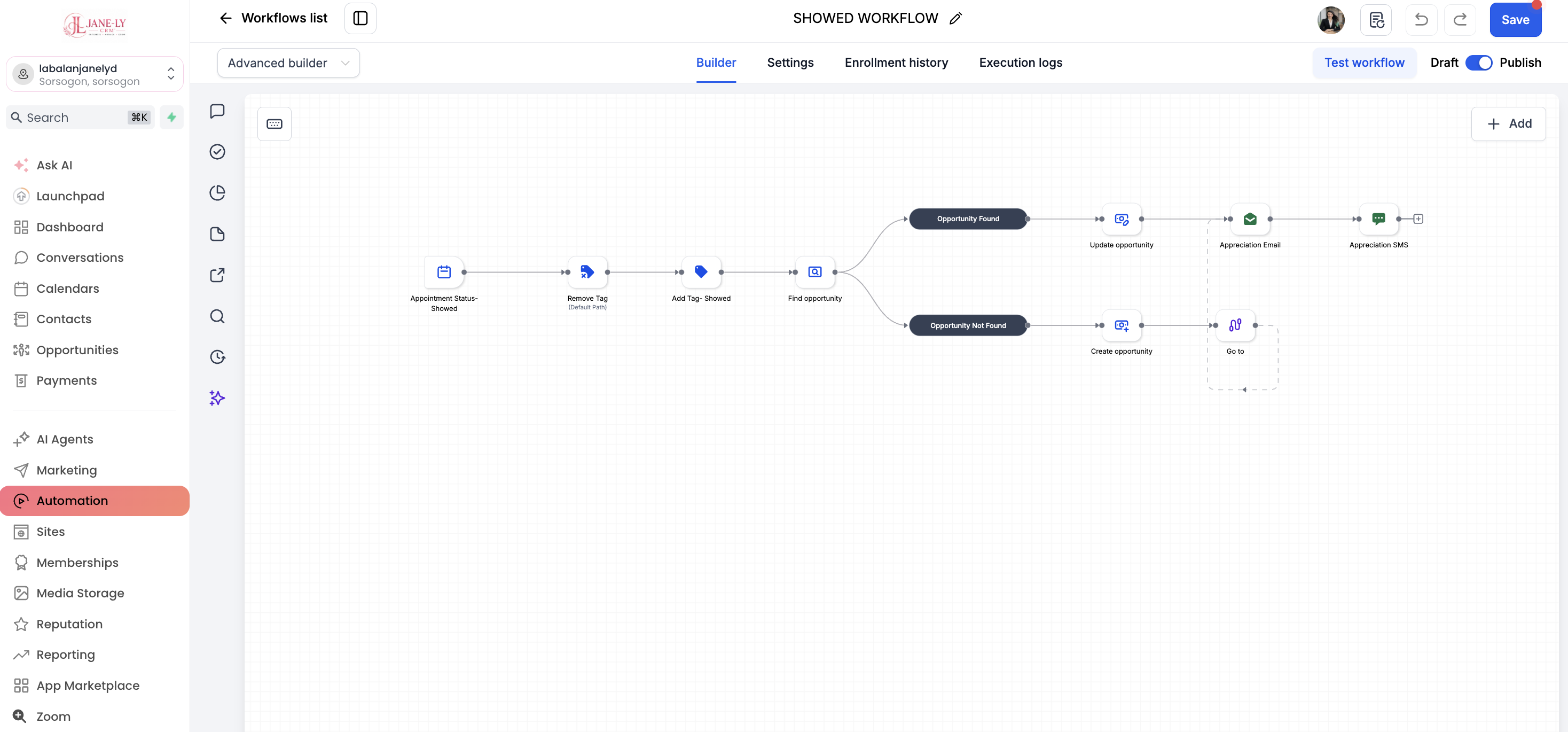Viewport: 1568px width, 732px height.
Task: Click the Add button on canvas
Action: click(x=1508, y=123)
